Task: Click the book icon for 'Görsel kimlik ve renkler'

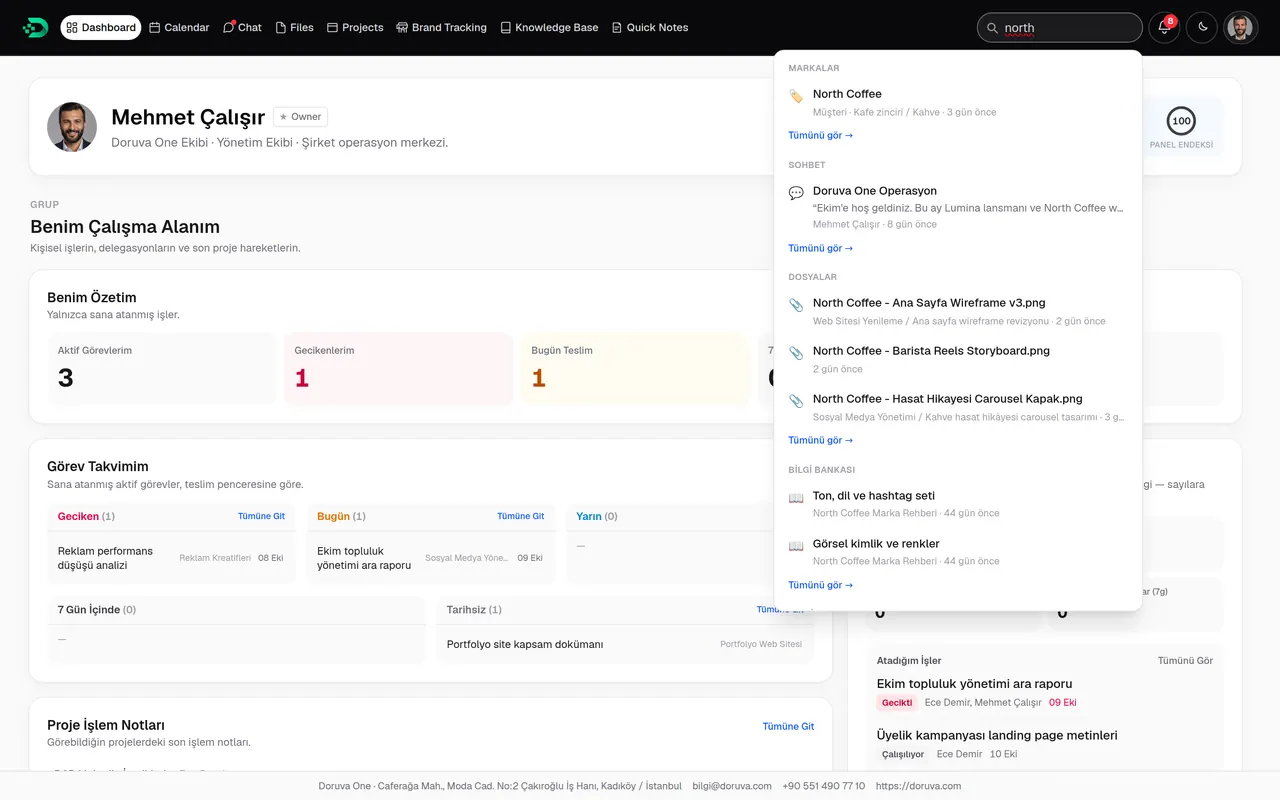Action: (796, 546)
